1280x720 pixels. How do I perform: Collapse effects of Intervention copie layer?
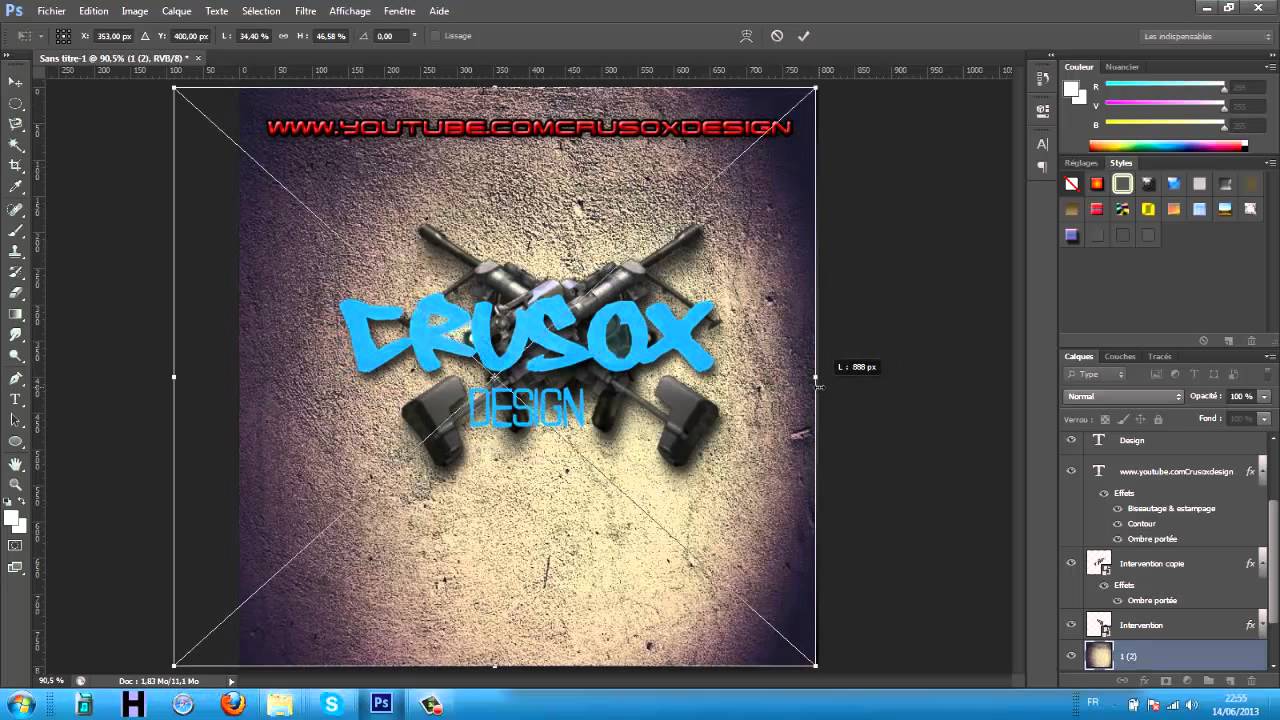1264,563
